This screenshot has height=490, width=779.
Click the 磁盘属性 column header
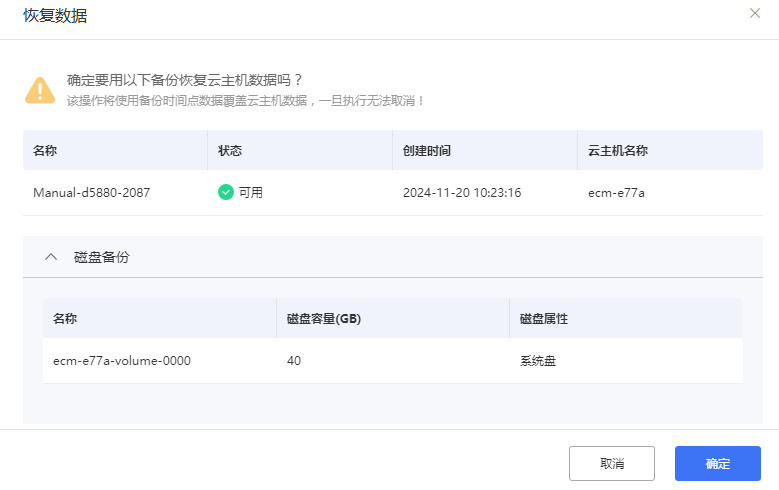click(544, 319)
